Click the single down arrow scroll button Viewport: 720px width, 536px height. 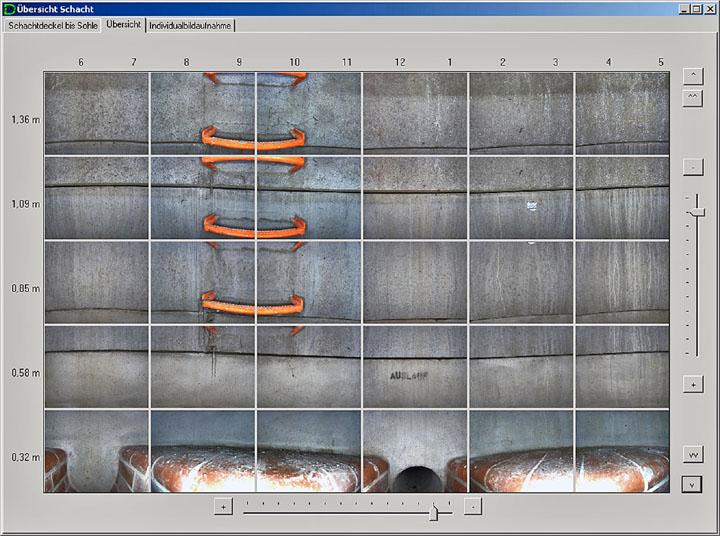(692, 484)
